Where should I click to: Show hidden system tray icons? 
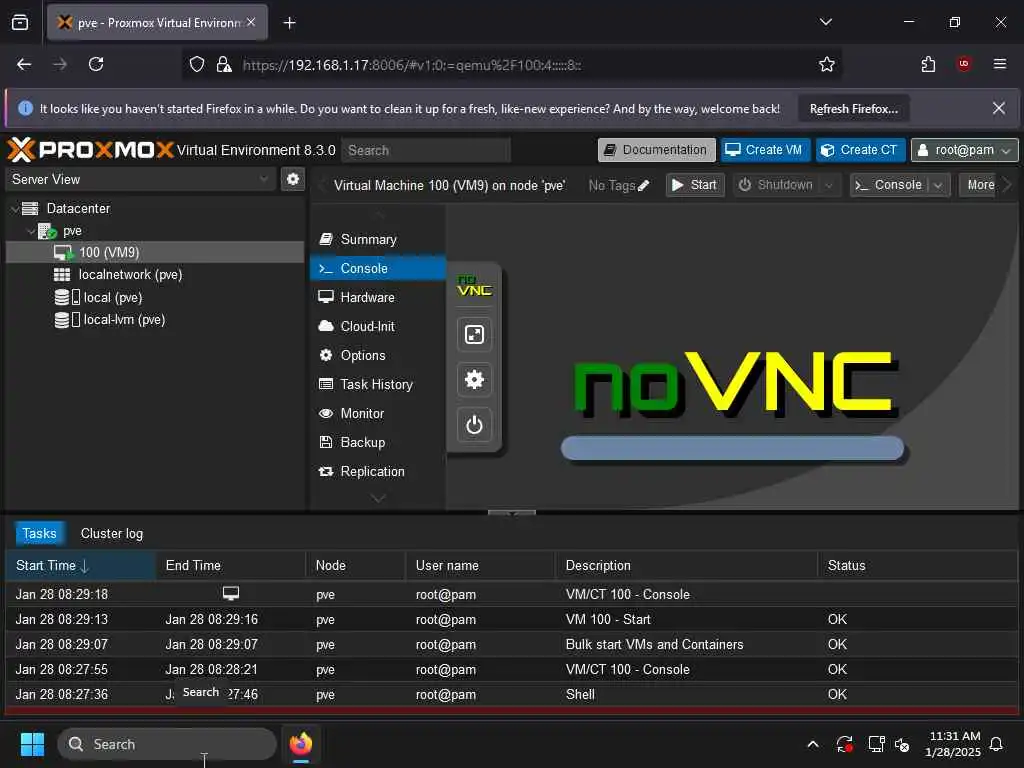pyautogui.click(x=813, y=744)
